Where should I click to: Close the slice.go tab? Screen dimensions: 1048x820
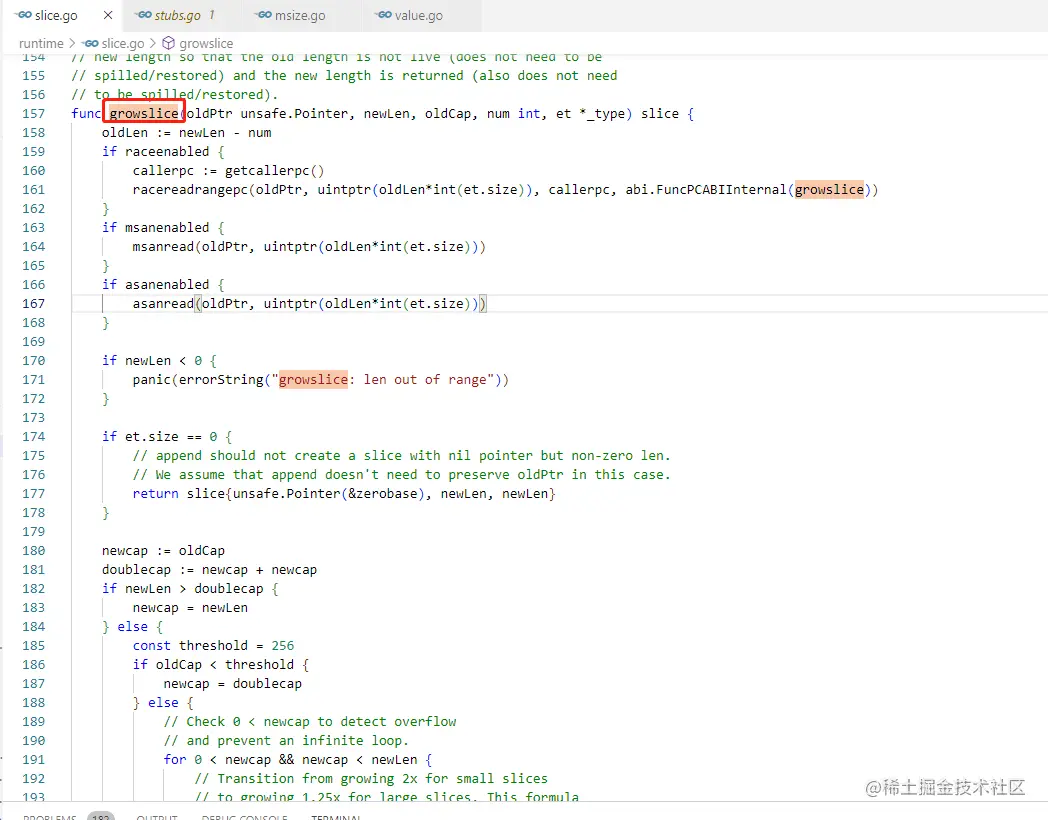[x=108, y=15]
